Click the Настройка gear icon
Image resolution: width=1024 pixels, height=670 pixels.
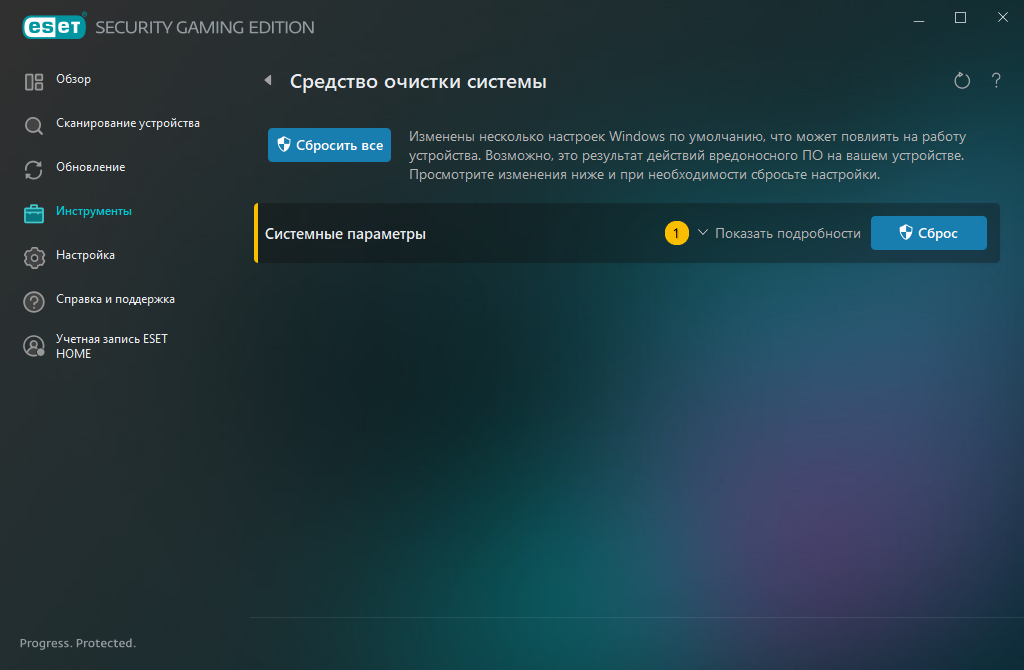34,258
